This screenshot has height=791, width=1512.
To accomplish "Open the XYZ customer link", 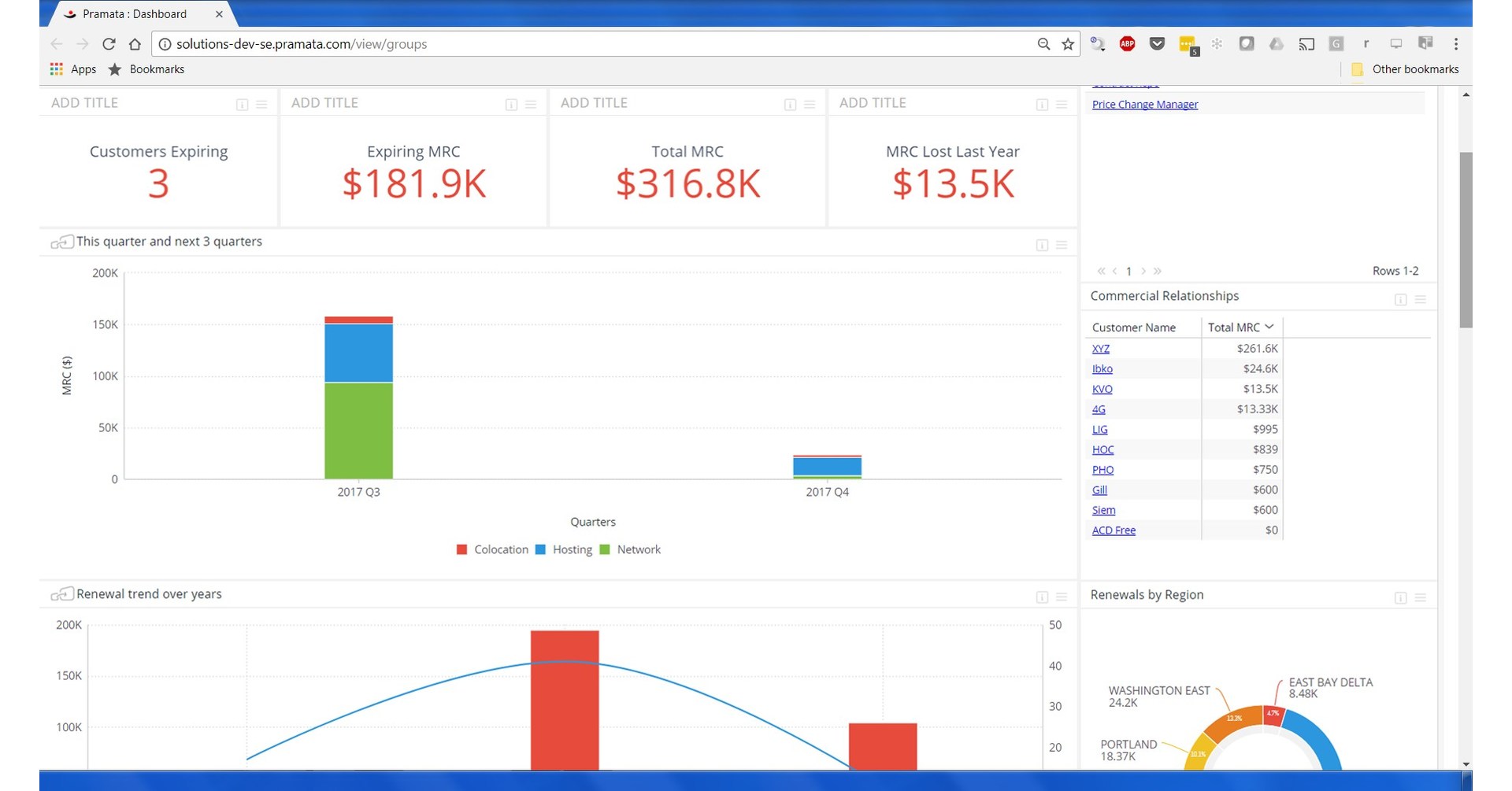I will [x=1101, y=349].
